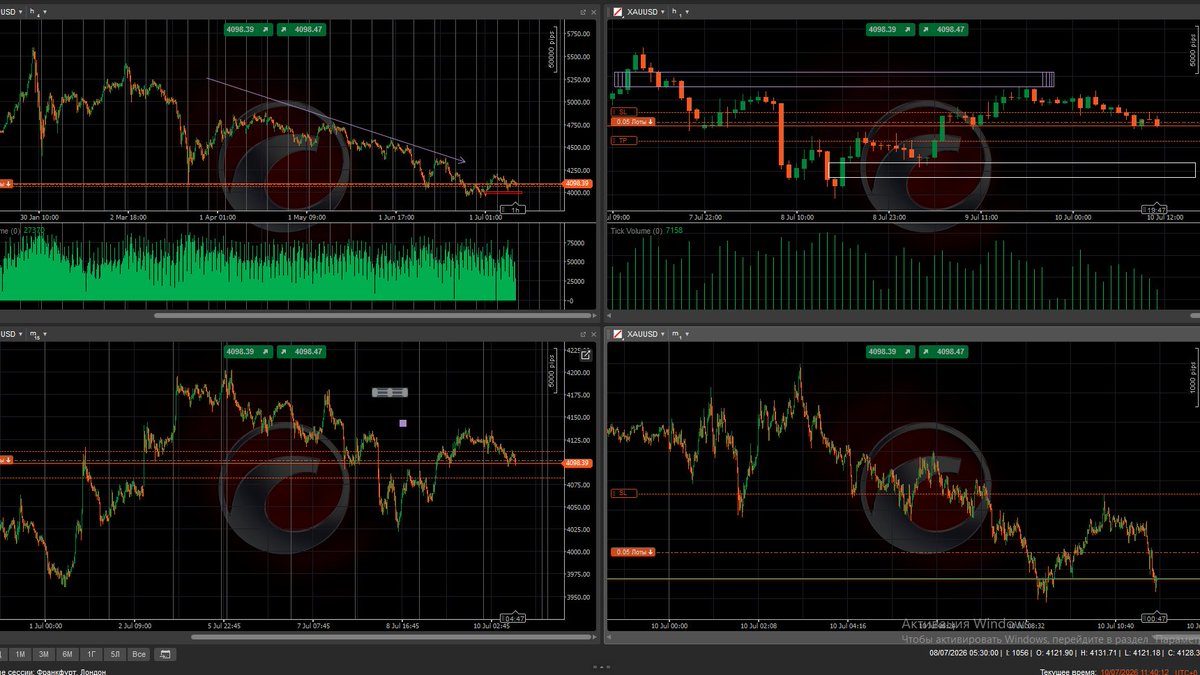1200x675 pixels.
Task: Set the chart period to 1M
Action: tap(20, 654)
